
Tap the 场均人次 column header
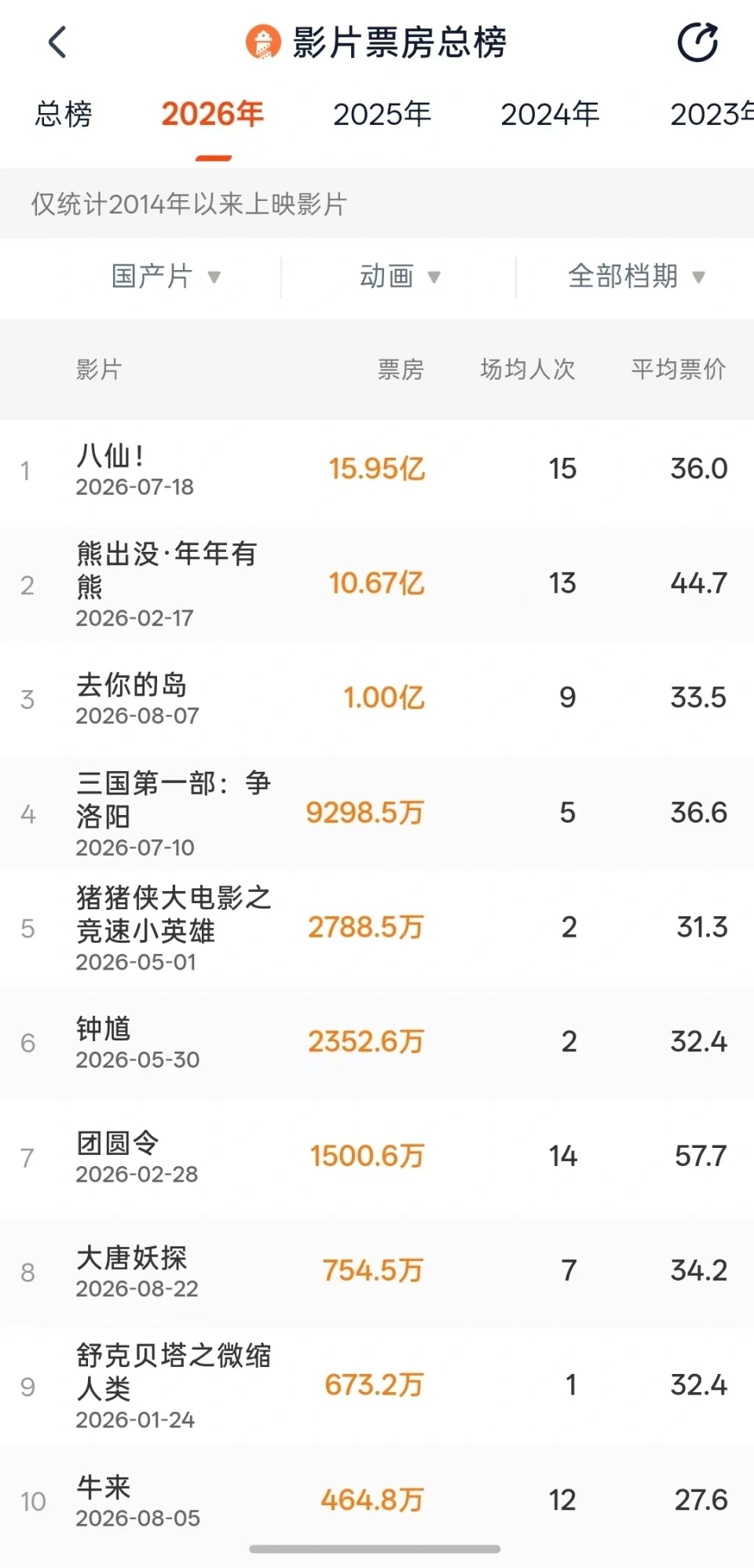pos(528,369)
